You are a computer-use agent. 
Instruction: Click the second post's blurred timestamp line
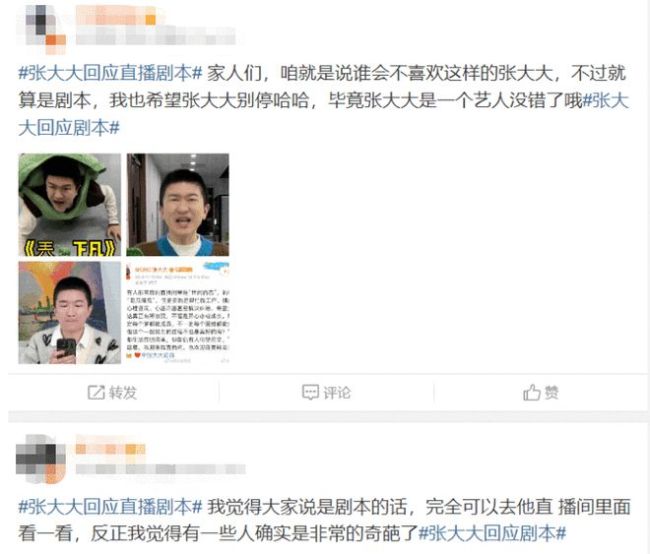pyautogui.click(x=161, y=469)
